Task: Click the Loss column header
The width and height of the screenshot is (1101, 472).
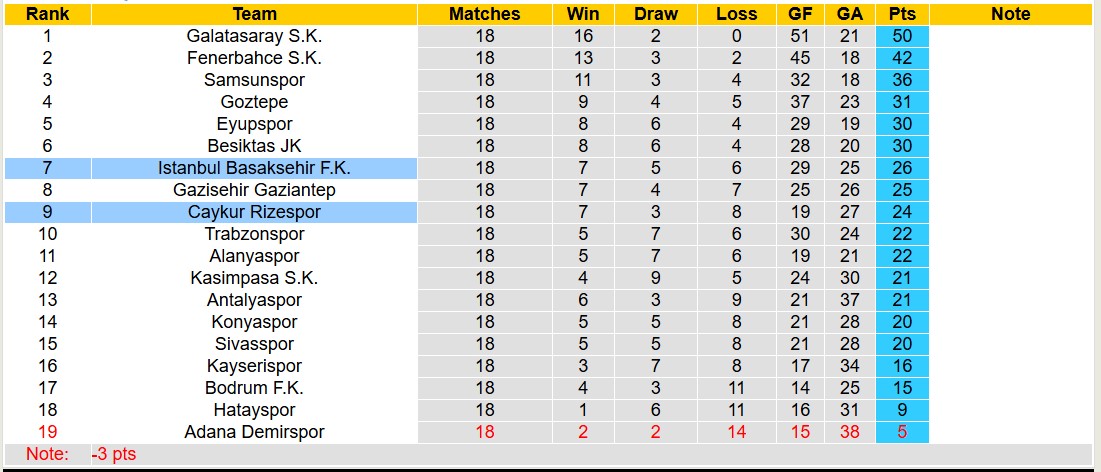Action: tap(737, 14)
